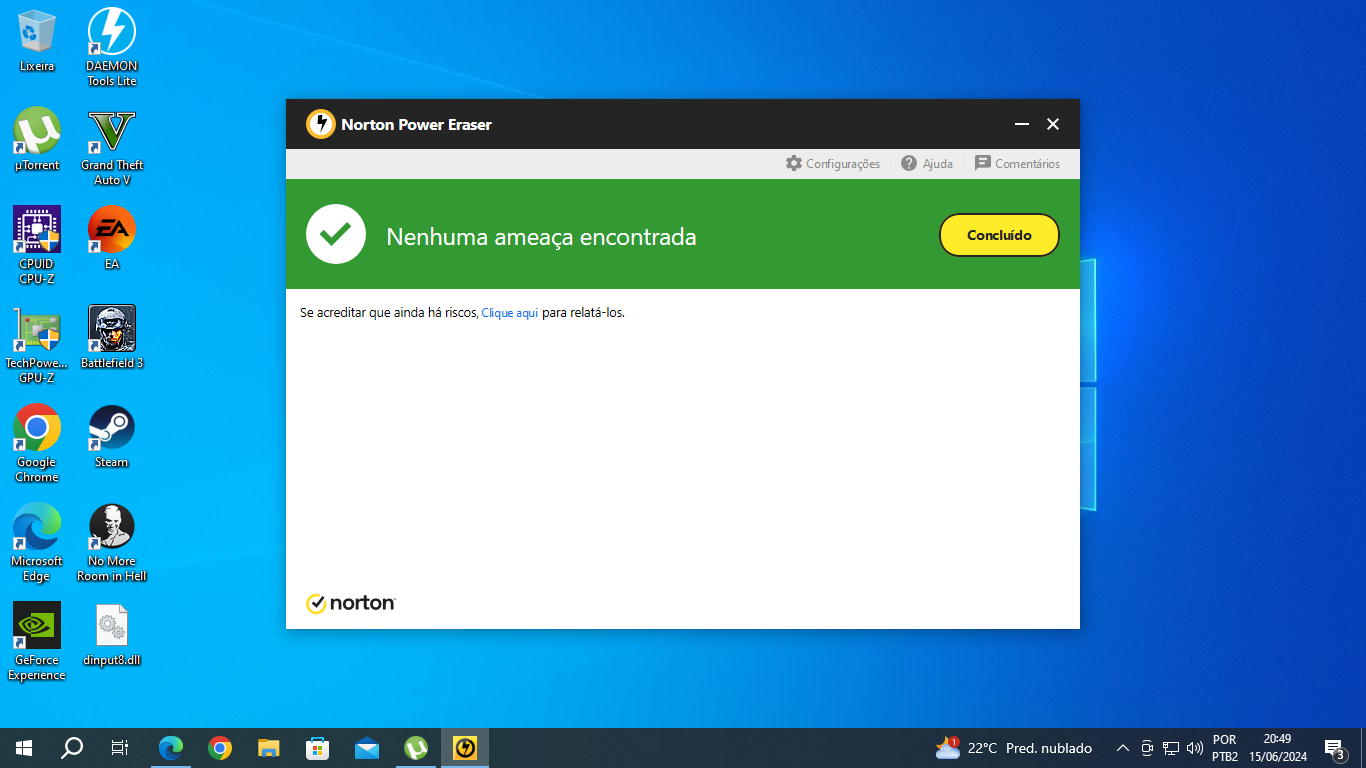Select the Steam desktop shortcut
1366x768 pixels.
click(112, 437)
